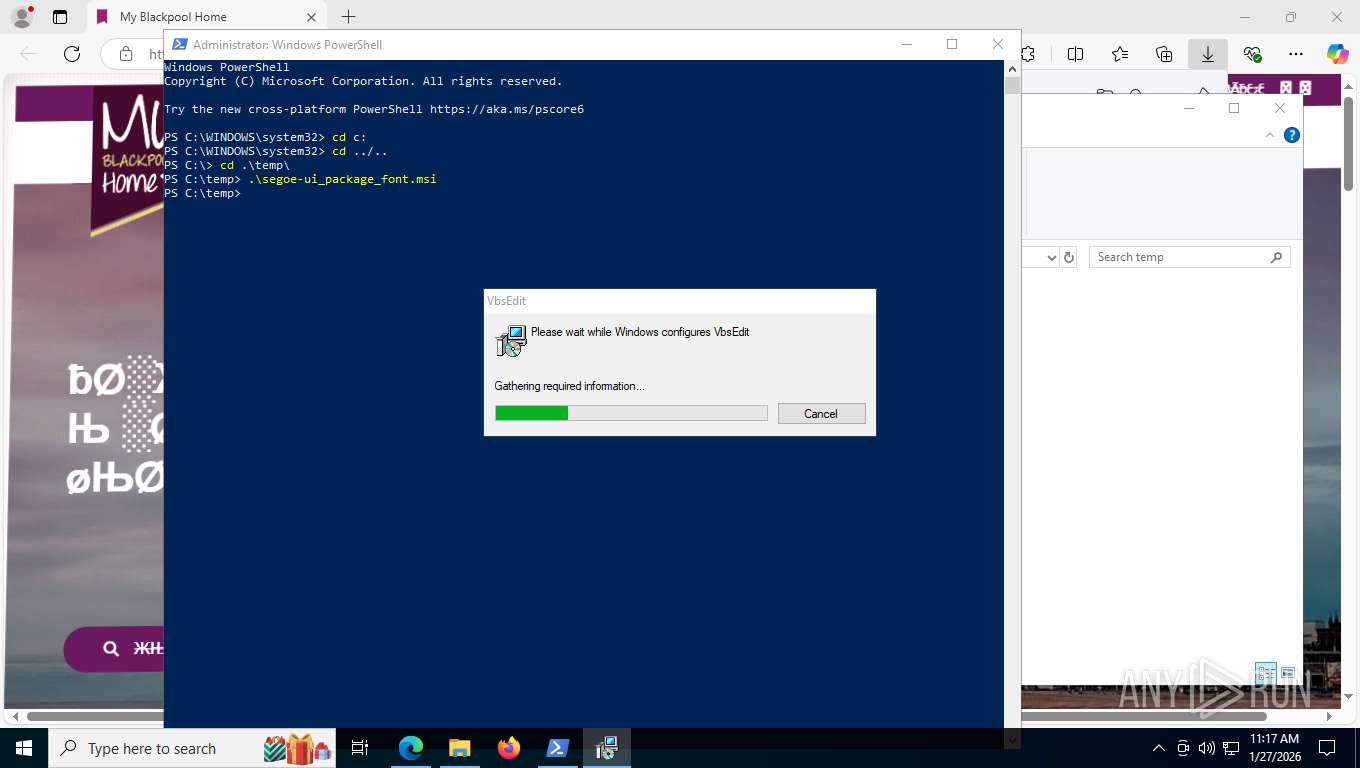The height and width of the screenshot is (768, 1360).
Task: Cancel the VbsEdit installer dialog
Action: [821, 413]
